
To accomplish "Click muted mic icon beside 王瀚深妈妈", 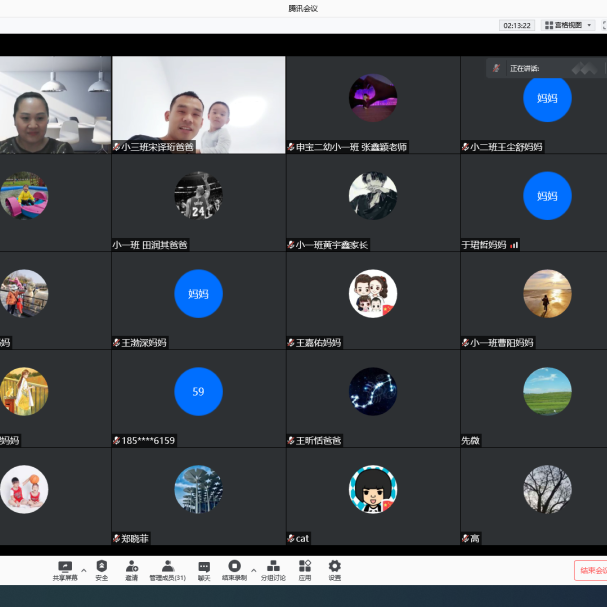I will [x=116, y=343].
